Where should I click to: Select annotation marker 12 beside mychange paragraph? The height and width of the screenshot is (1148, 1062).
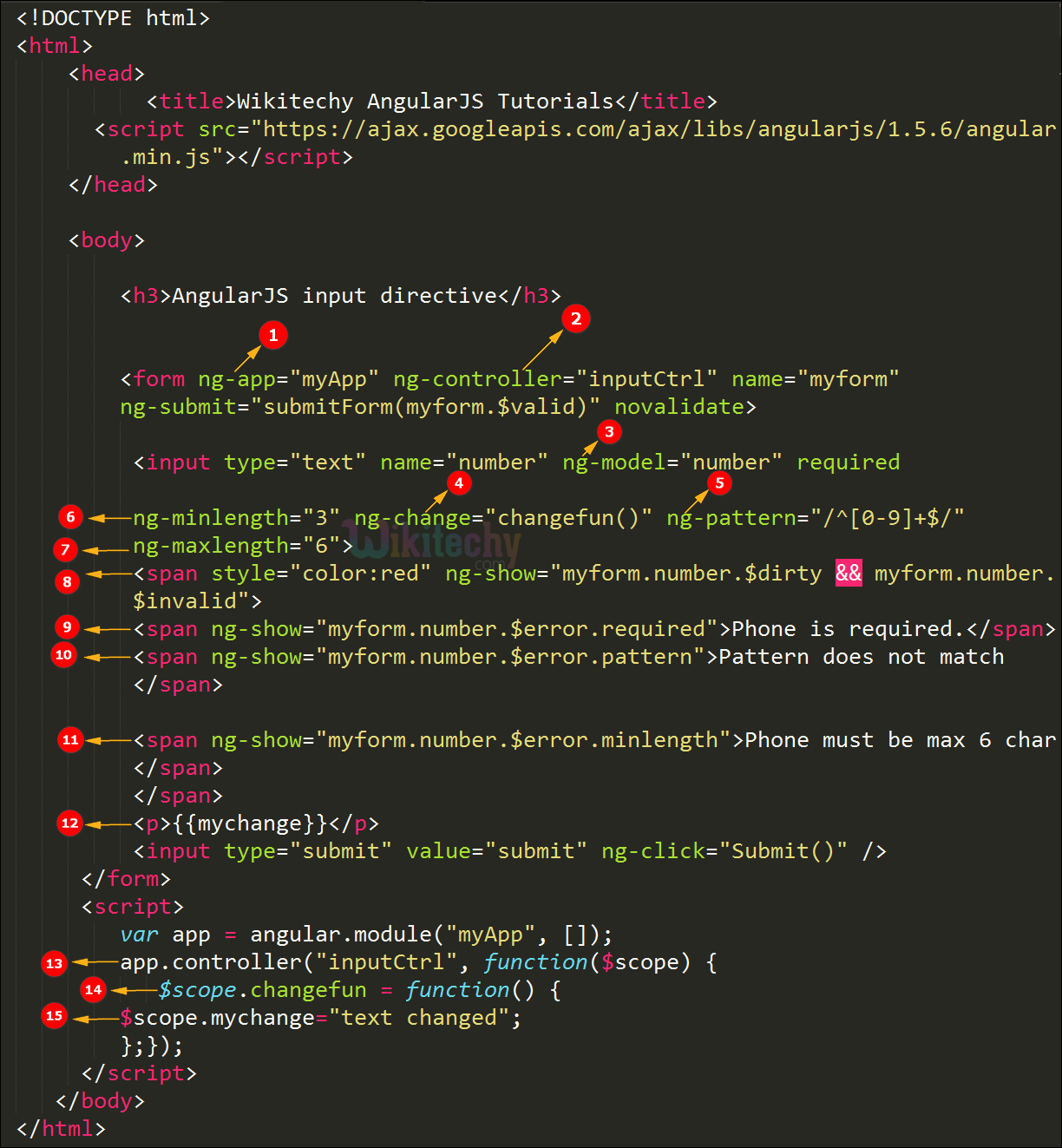pyautogui.click(x=70, y=823)
